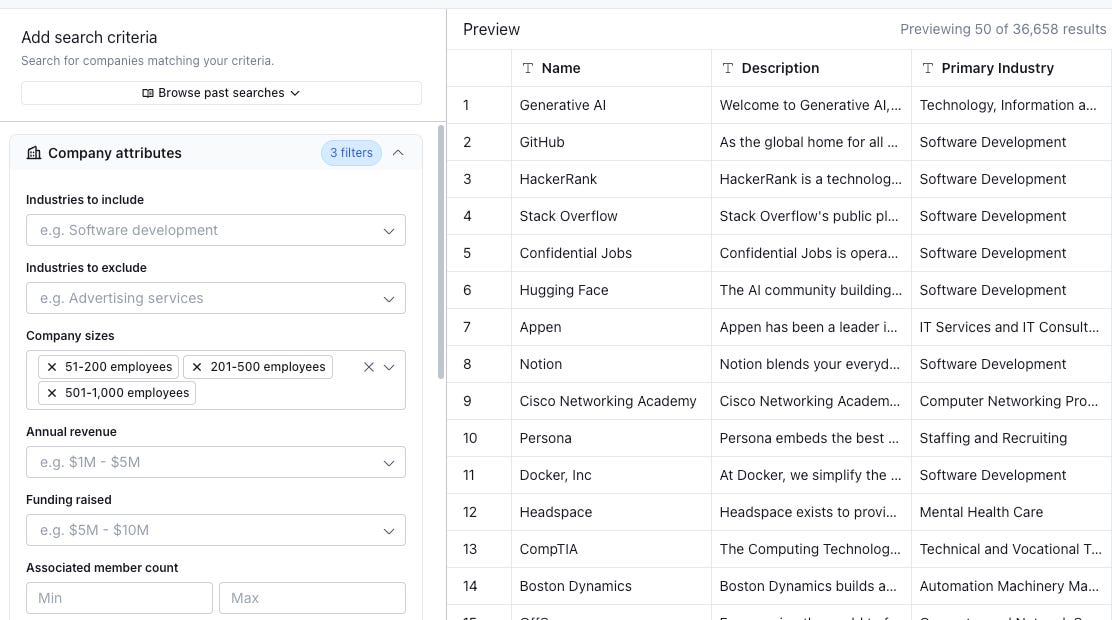Select the HackerRank name cell
The height and width of the screenshot is (620, 1112).
tap(611, 179)
